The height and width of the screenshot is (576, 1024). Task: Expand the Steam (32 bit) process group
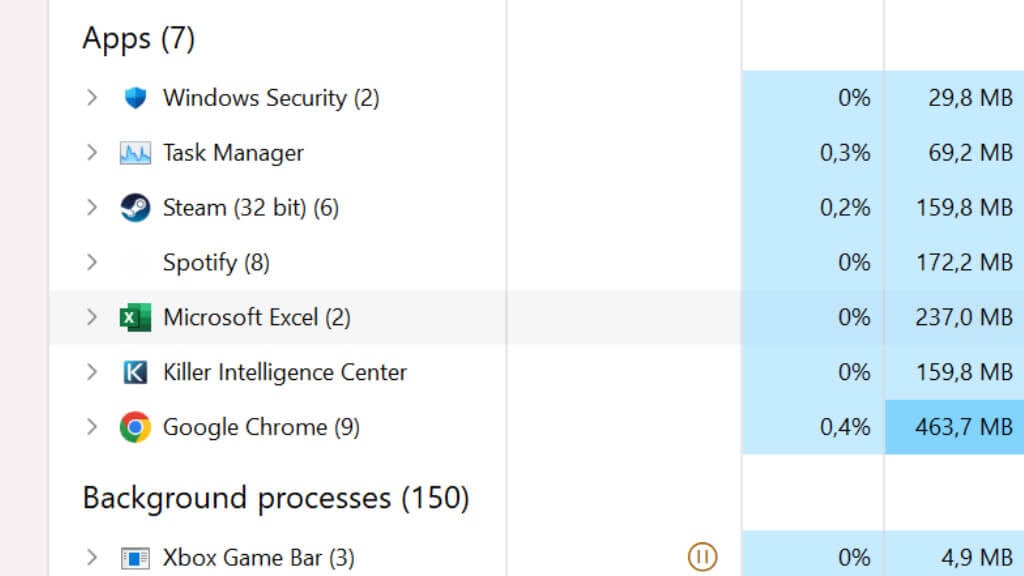pos(92,208)
